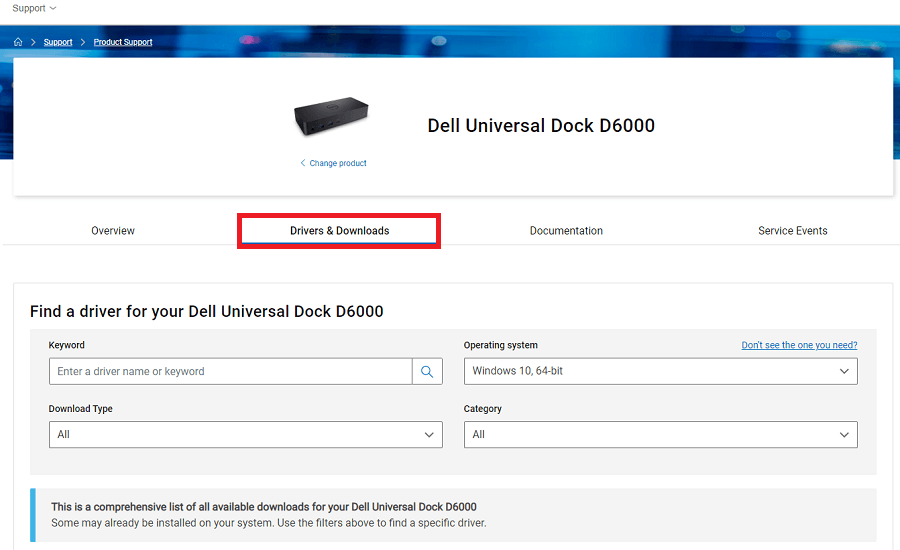Click 'Find a driver for your Dell' heading
The height and width of the screenshot is (550, 900).
coord(207,312)
